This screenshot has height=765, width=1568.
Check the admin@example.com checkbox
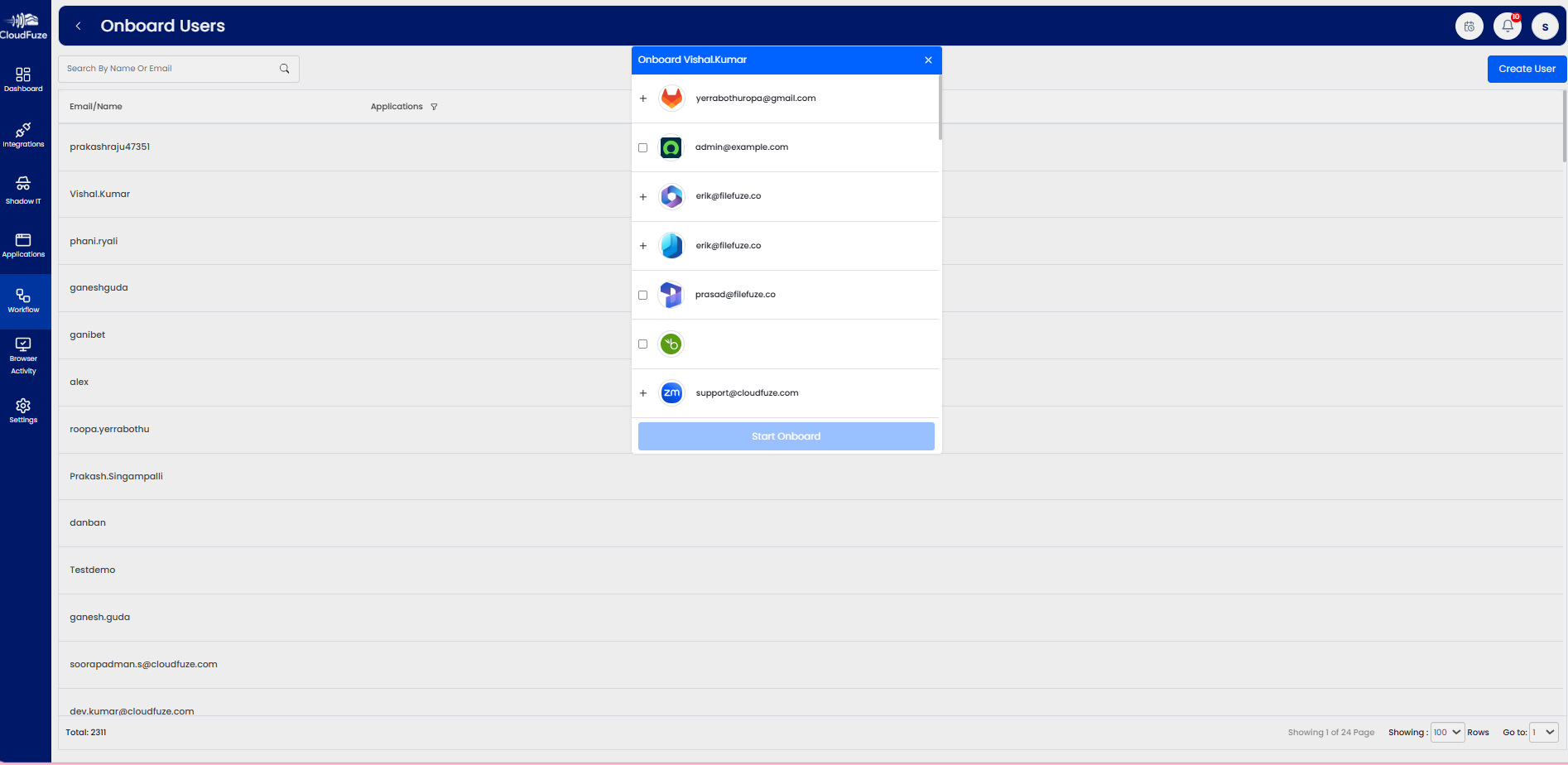point(642,148)
